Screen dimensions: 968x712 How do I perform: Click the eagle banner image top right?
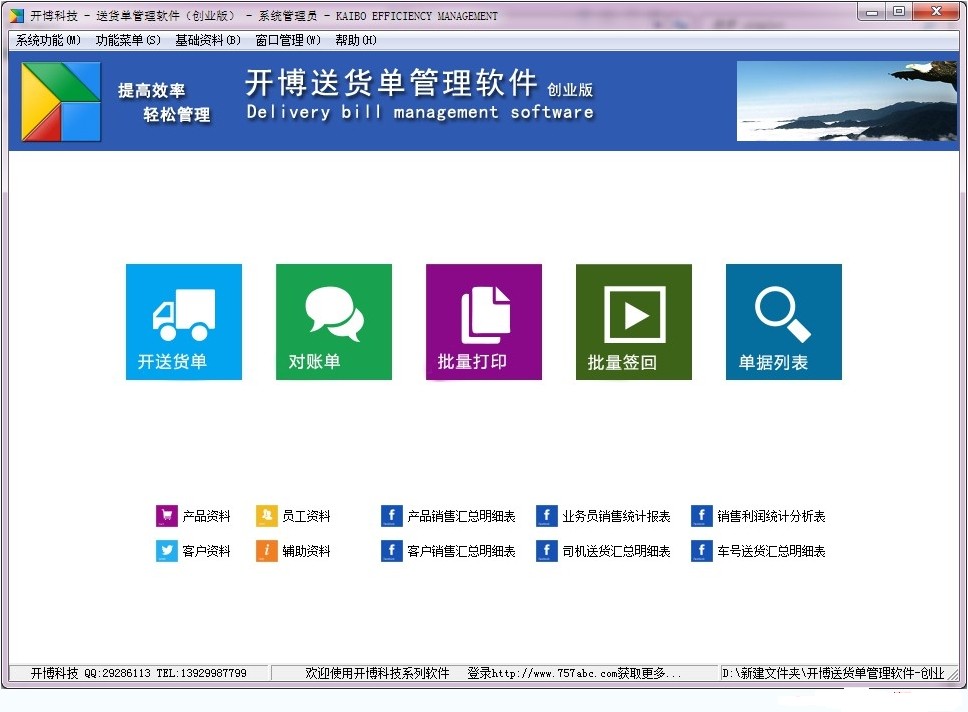(x=846, y=100)
